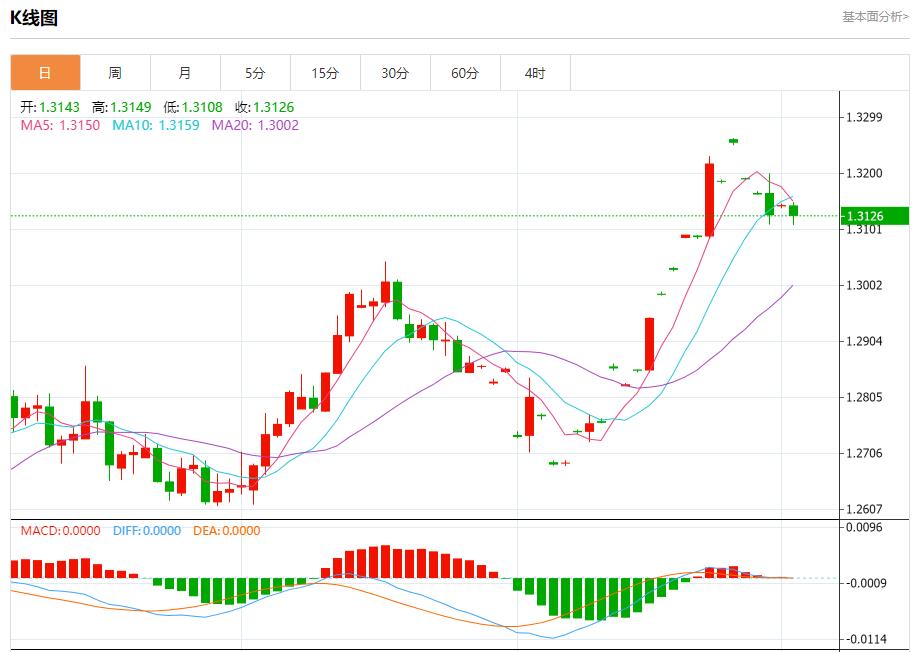Click the 1.3299 y-axis price label
This screenshot has width=915, height=652.
[864, 117]
